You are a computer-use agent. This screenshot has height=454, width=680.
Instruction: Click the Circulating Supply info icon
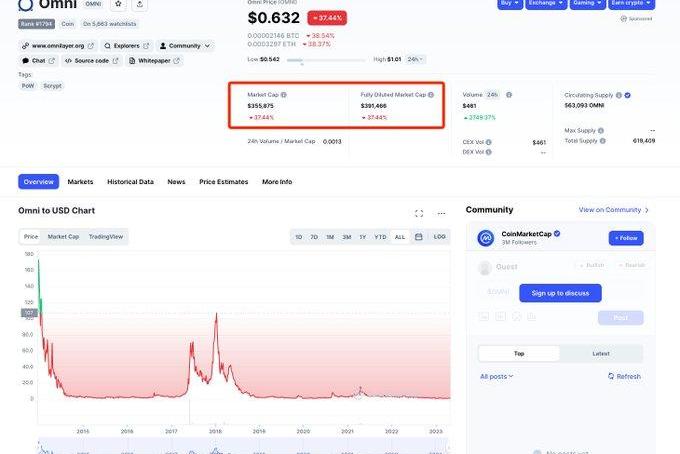619,95
